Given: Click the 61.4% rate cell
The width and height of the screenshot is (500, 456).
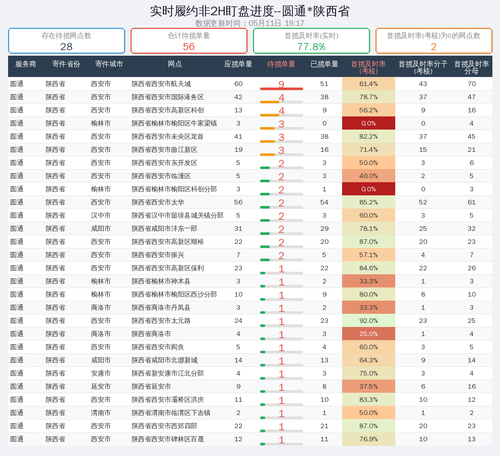Looking at the screenshot, I should pyautogui.click(x=368, y=84).
